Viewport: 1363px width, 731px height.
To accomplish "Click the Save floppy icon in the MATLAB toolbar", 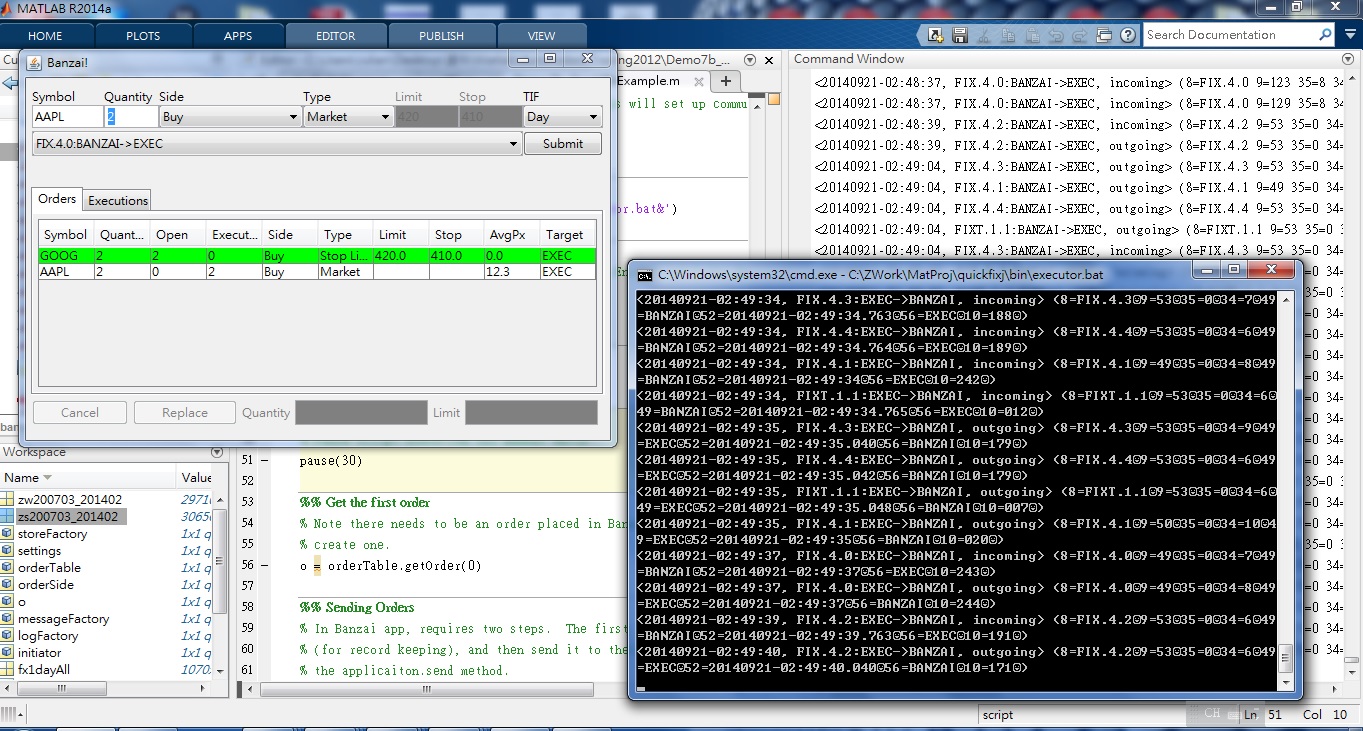I will (x=960, y=35).
